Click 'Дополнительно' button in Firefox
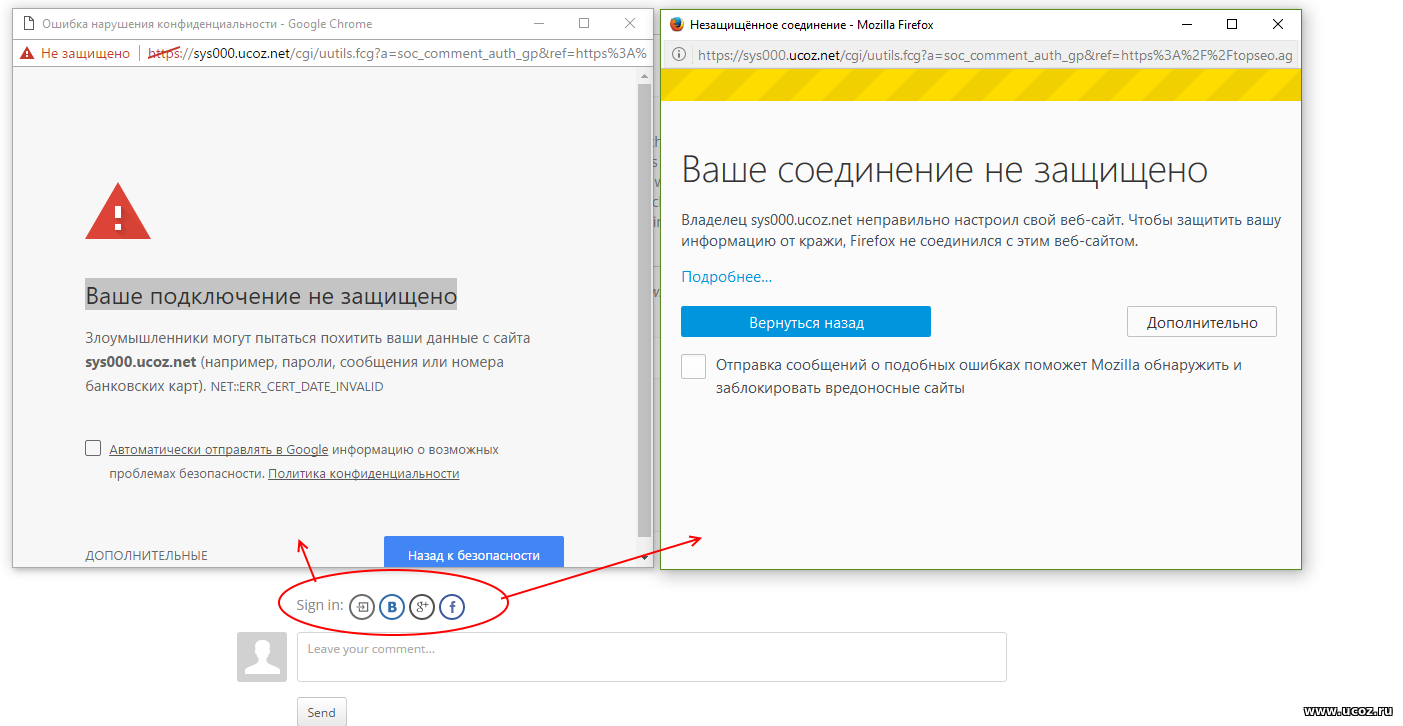 1202,322
